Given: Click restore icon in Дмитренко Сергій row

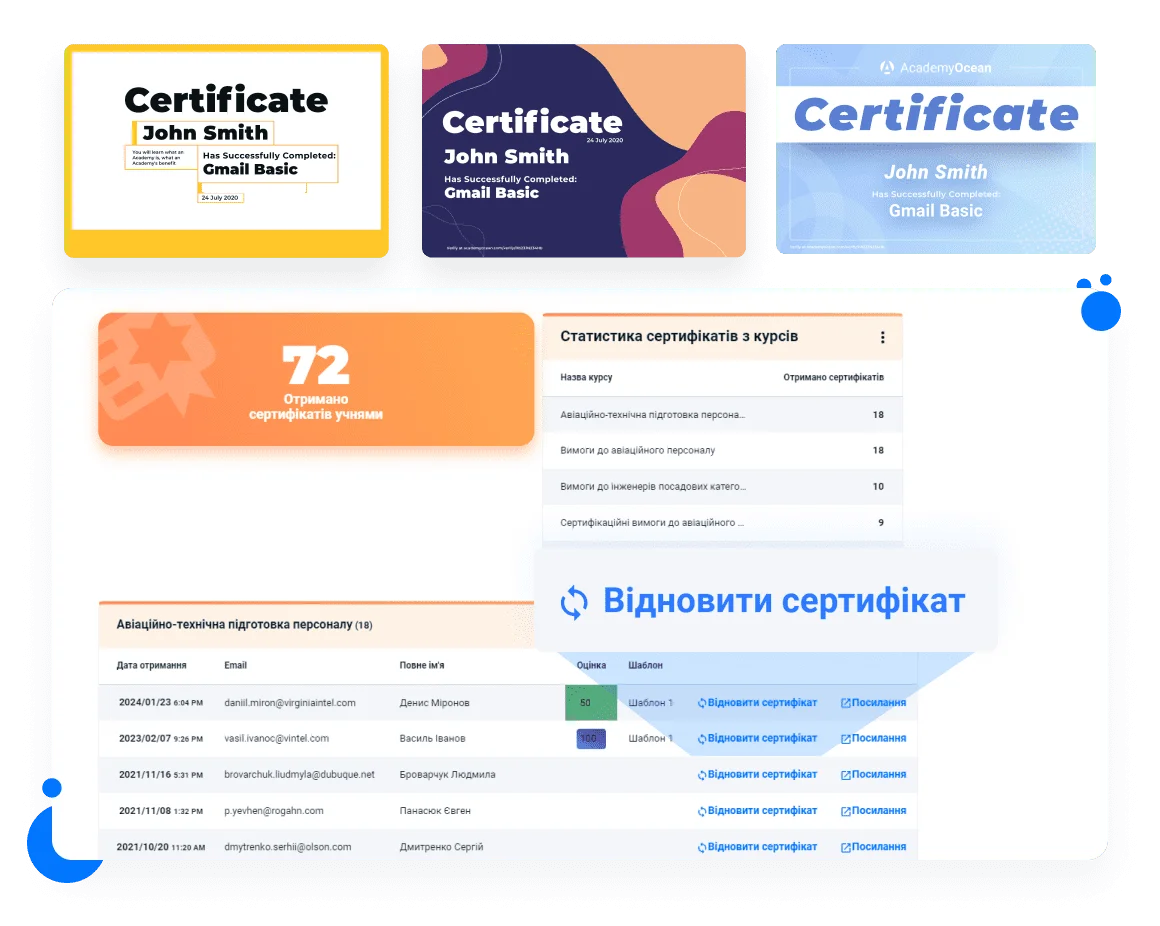Looking at the screenshot, I should 702,847.
